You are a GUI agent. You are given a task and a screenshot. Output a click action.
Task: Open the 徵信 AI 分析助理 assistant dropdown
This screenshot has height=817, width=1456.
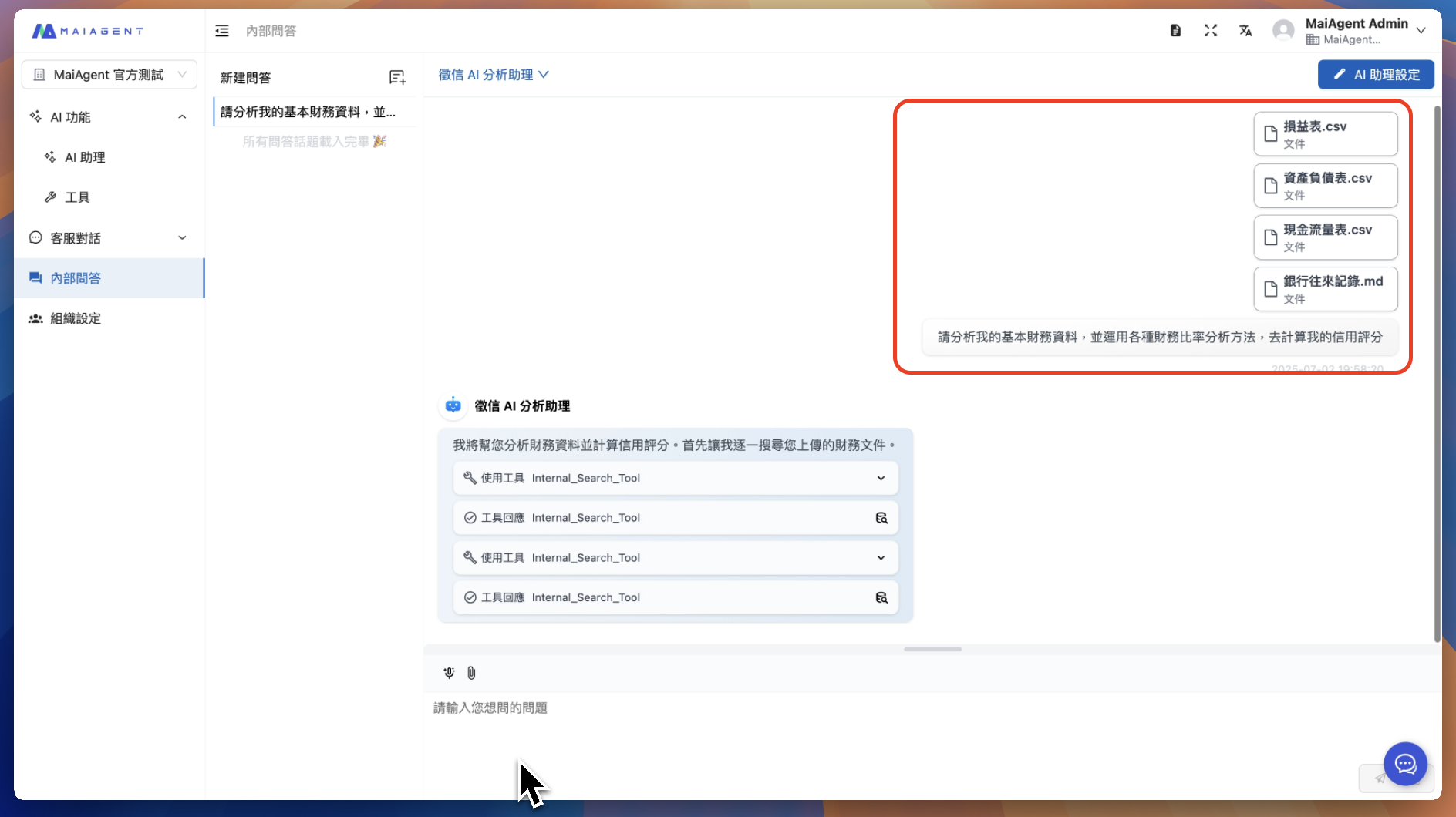(x=494, y=75)
